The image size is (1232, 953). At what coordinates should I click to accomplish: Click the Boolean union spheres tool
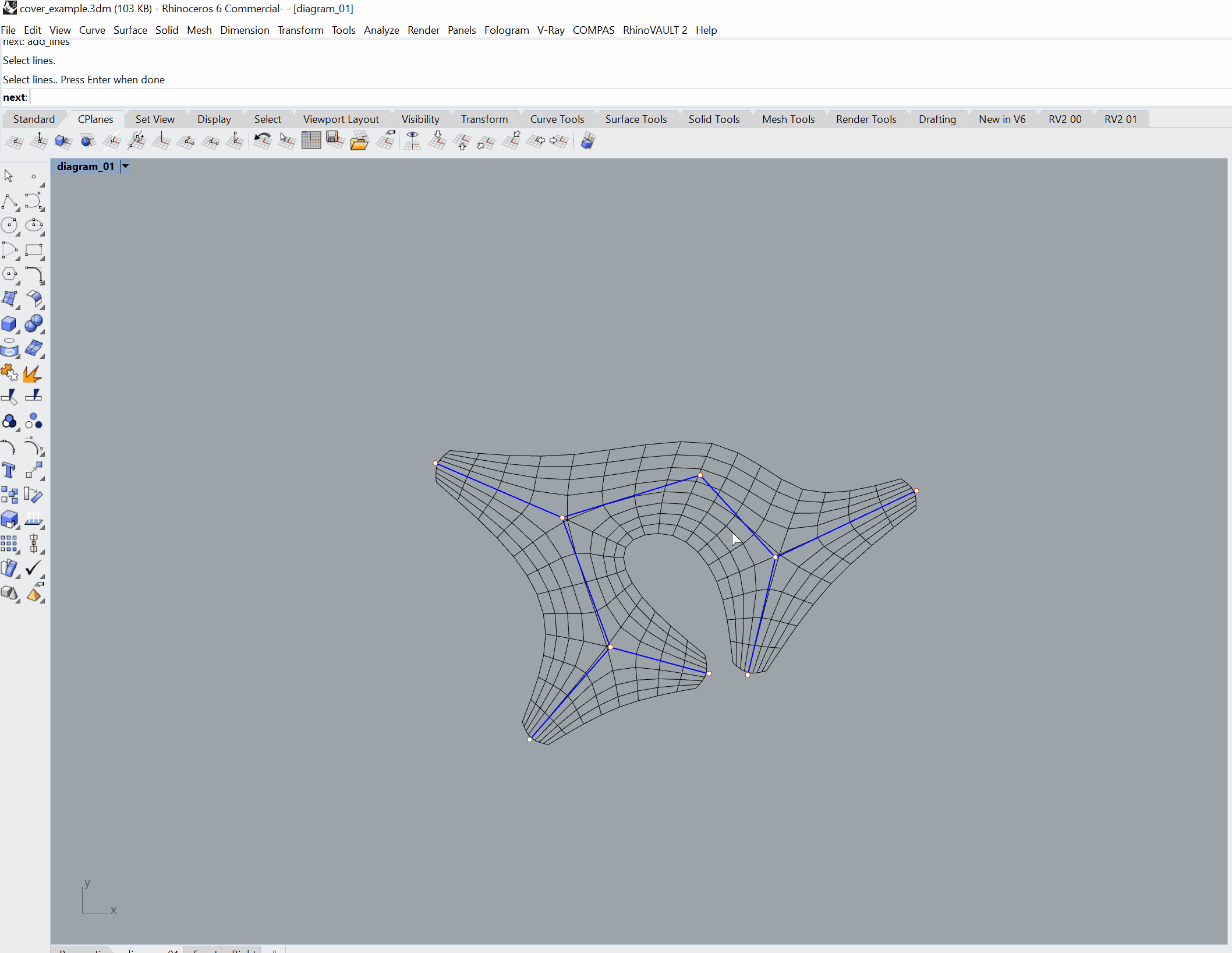click(34, 323)
